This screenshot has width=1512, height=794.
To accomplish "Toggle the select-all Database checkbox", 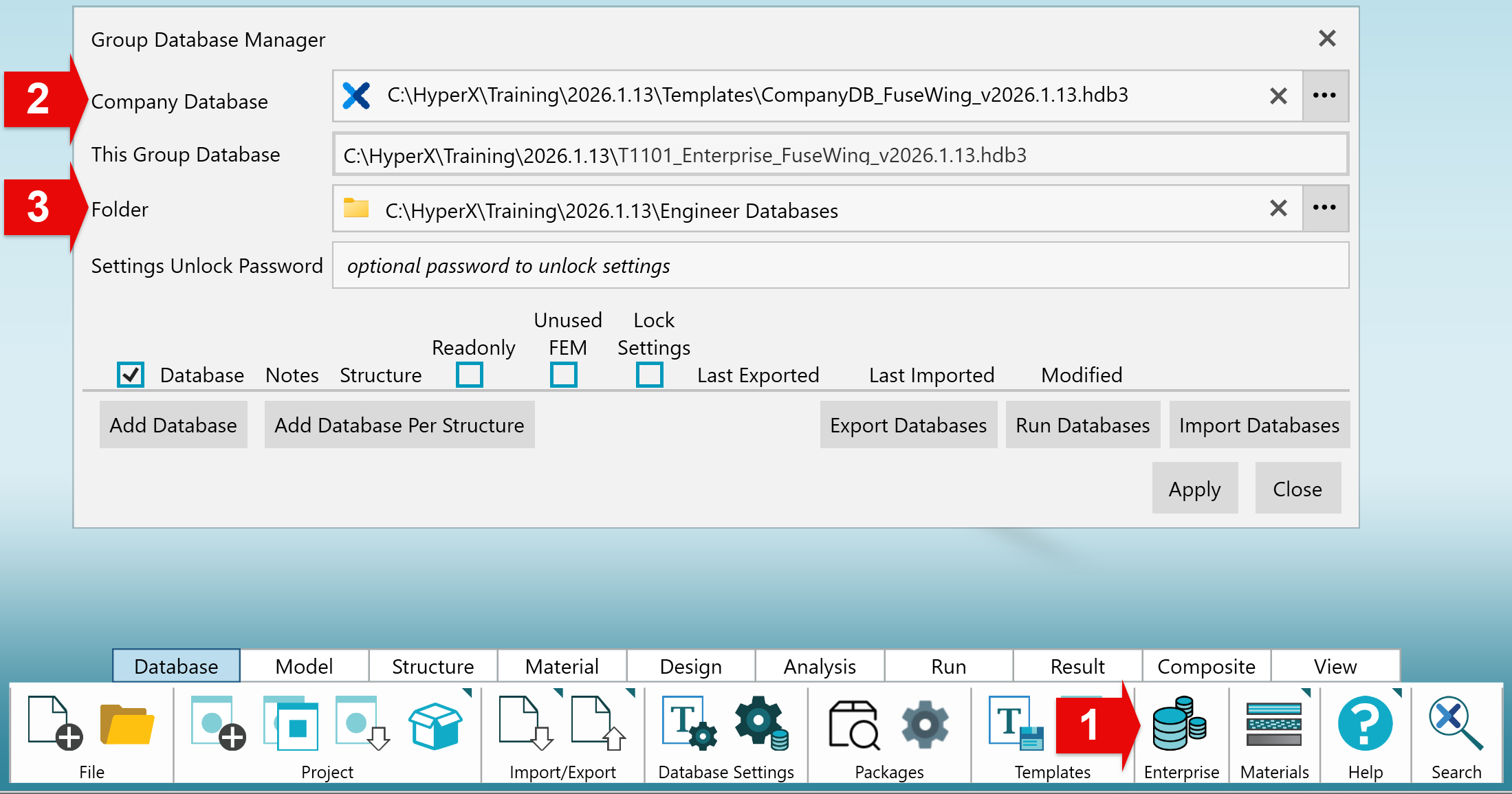I will click(130, 375).
